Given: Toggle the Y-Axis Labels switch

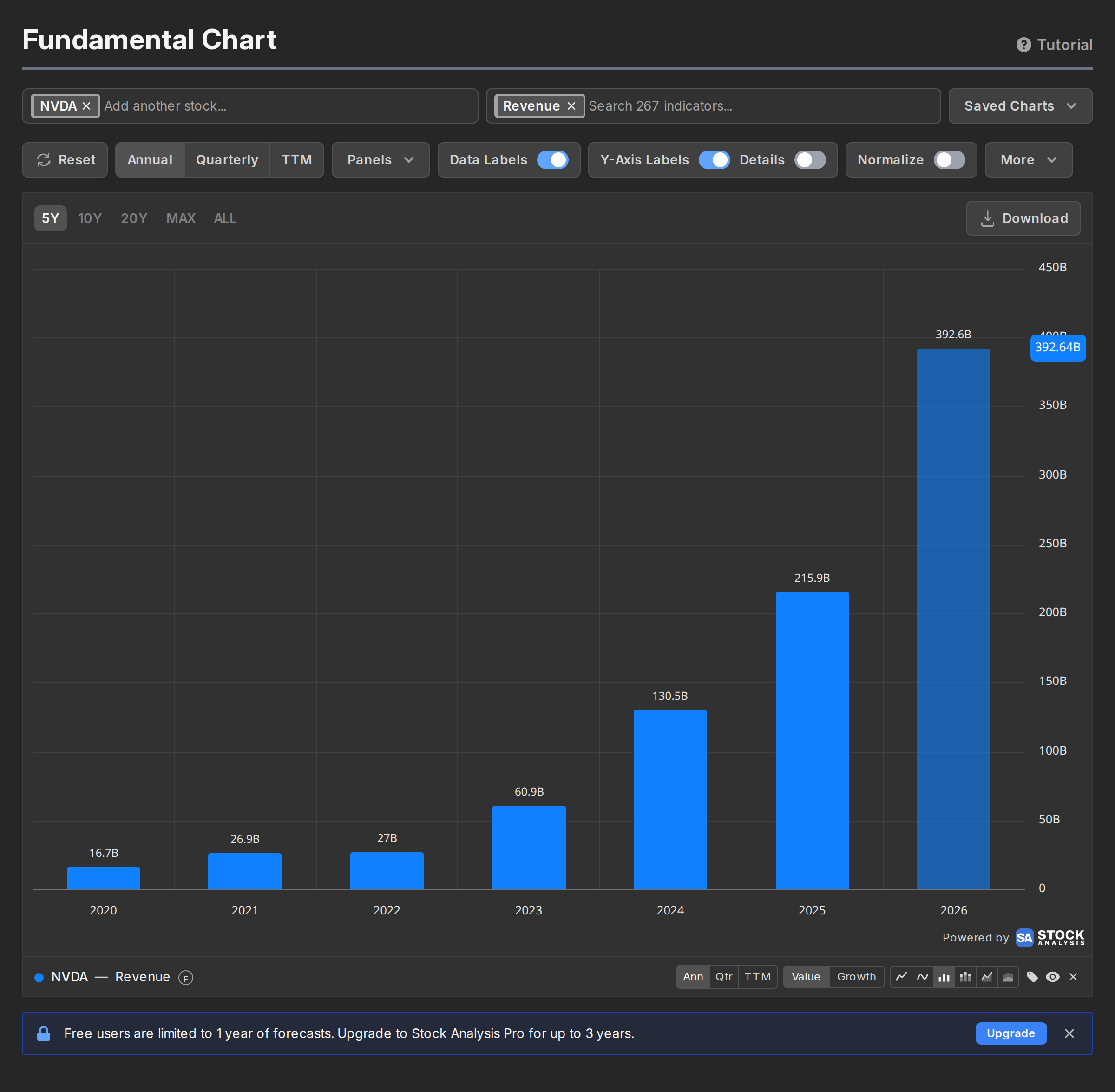Looking at the screenshot, I should pos(714,160).
